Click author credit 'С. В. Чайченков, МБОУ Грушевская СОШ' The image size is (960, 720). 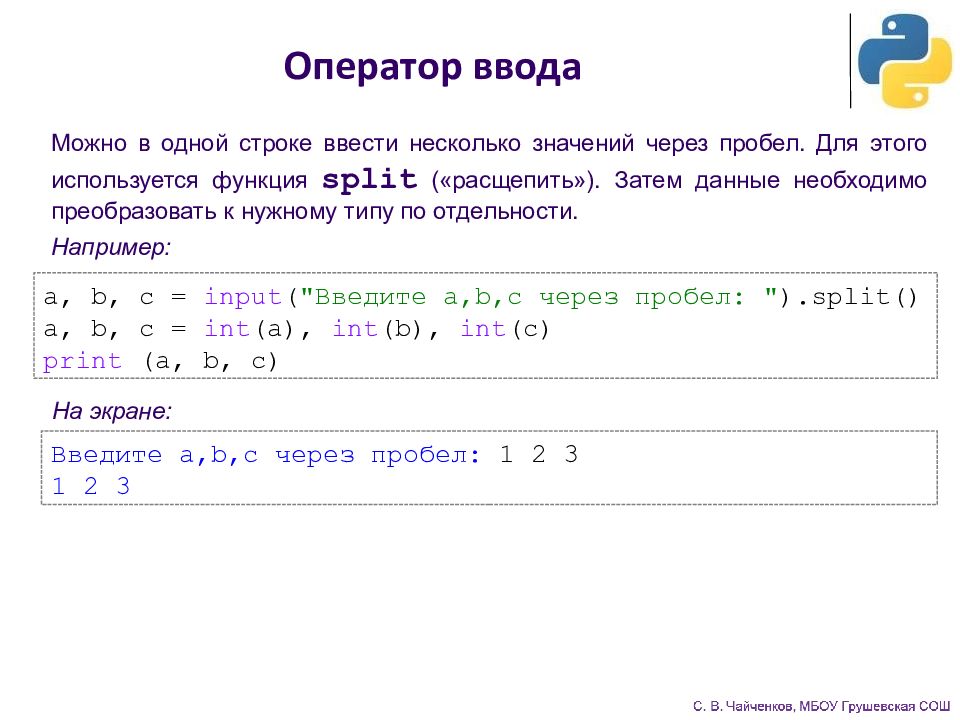point(821,707)
